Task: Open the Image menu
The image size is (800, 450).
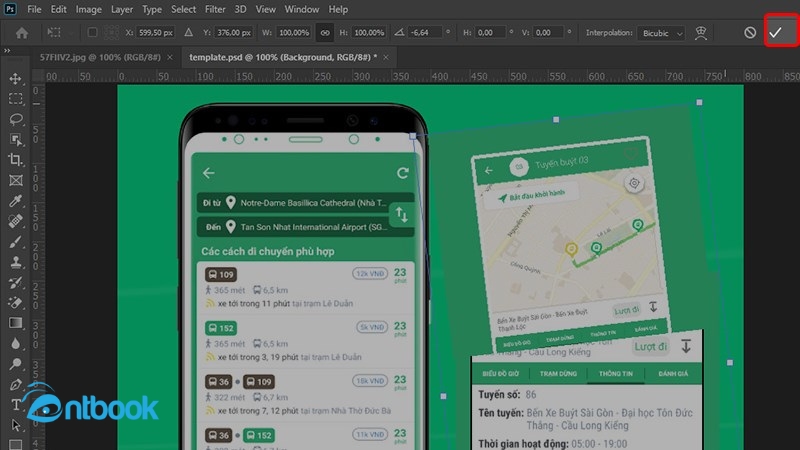Action: (x=89, y=9)
